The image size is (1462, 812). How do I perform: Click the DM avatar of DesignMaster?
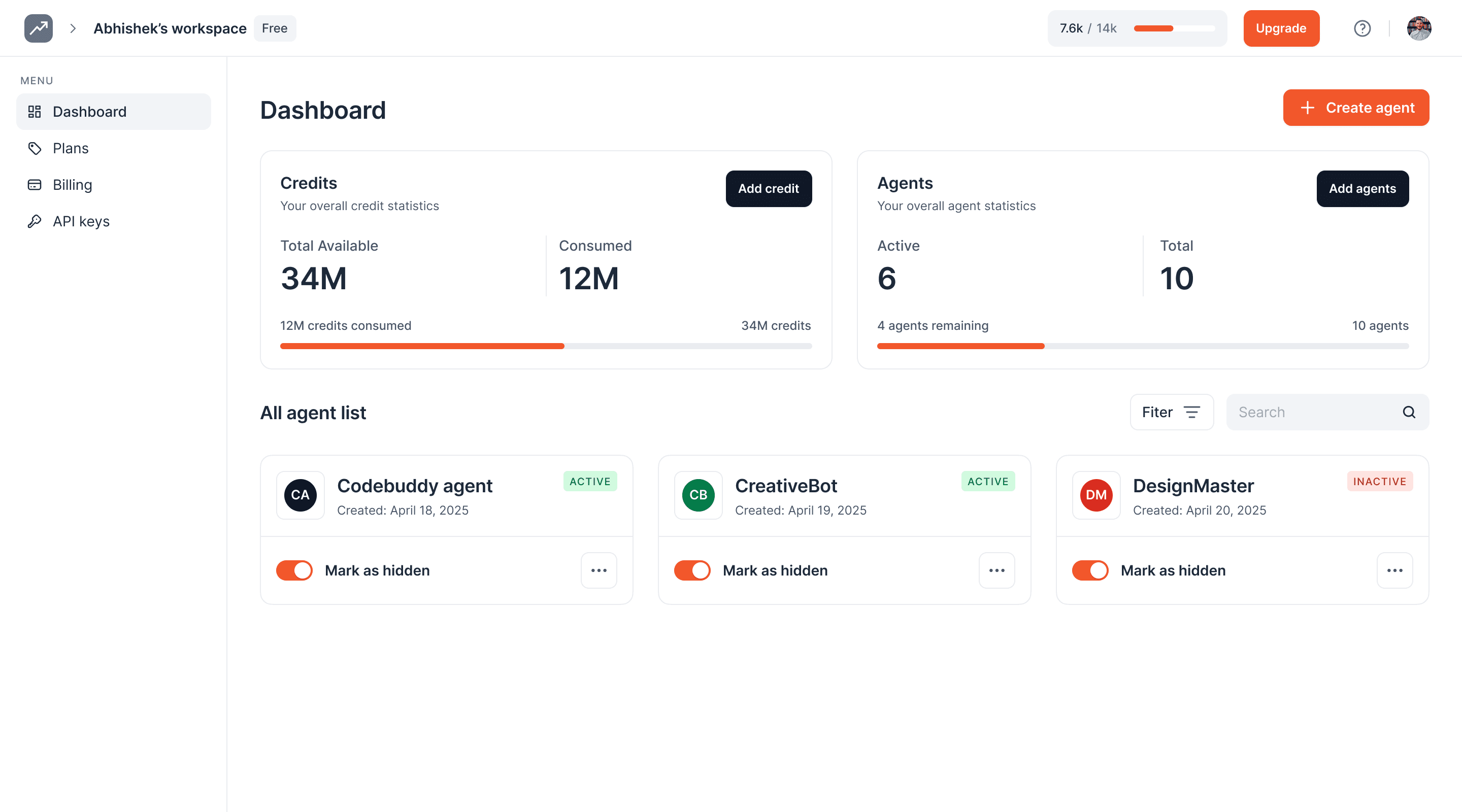click(1096, 495)
